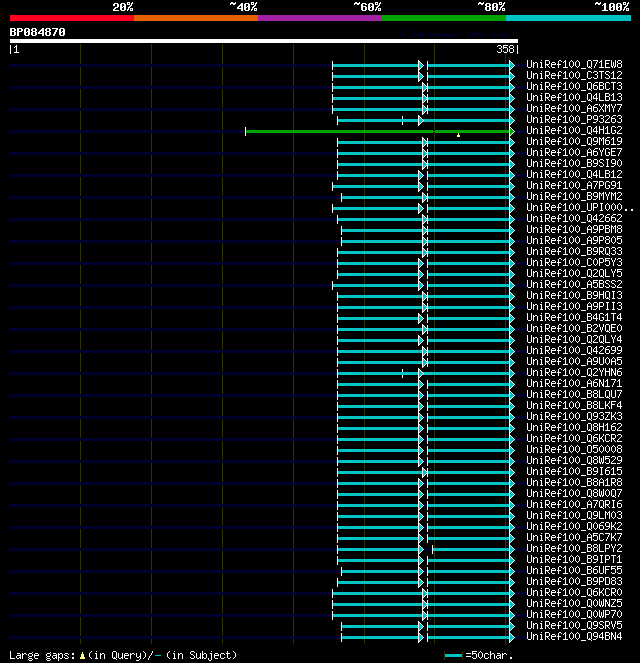Open hit UniRef100_B8LPY2
The height and width of the screenshot is (663, 640).
coord(574,548)
